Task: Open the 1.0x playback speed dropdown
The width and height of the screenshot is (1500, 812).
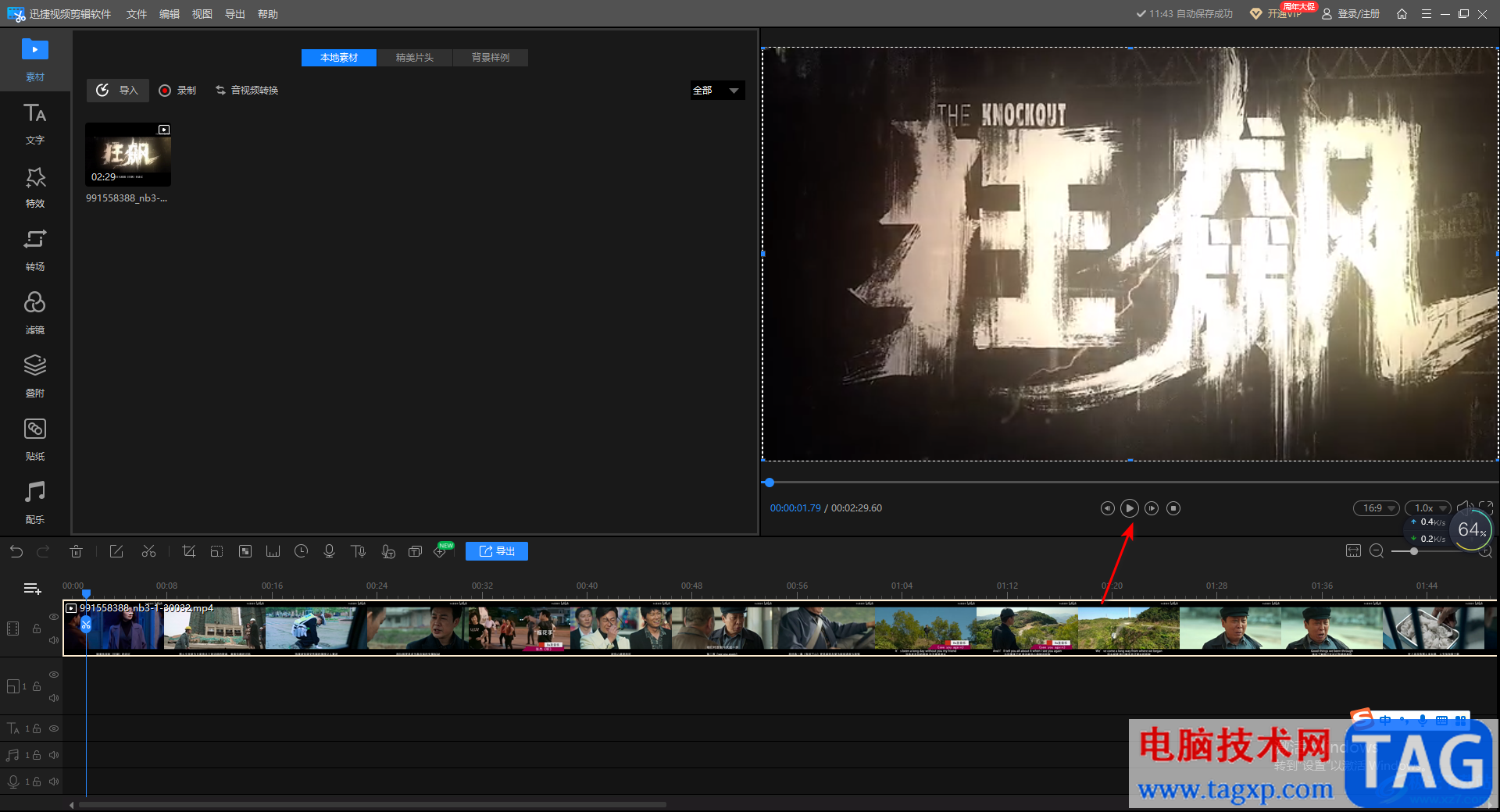Action: pyautogui.click(x=1428, y=508)
